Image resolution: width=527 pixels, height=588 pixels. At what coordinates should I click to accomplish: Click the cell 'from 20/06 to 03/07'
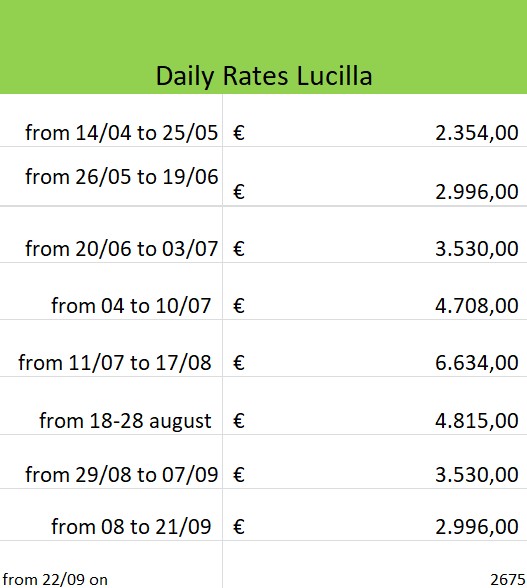point(111,234)
